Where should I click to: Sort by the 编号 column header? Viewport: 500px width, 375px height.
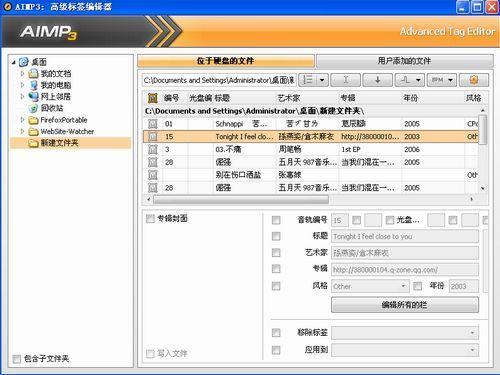pyautogui.click(x=174, y=98)
